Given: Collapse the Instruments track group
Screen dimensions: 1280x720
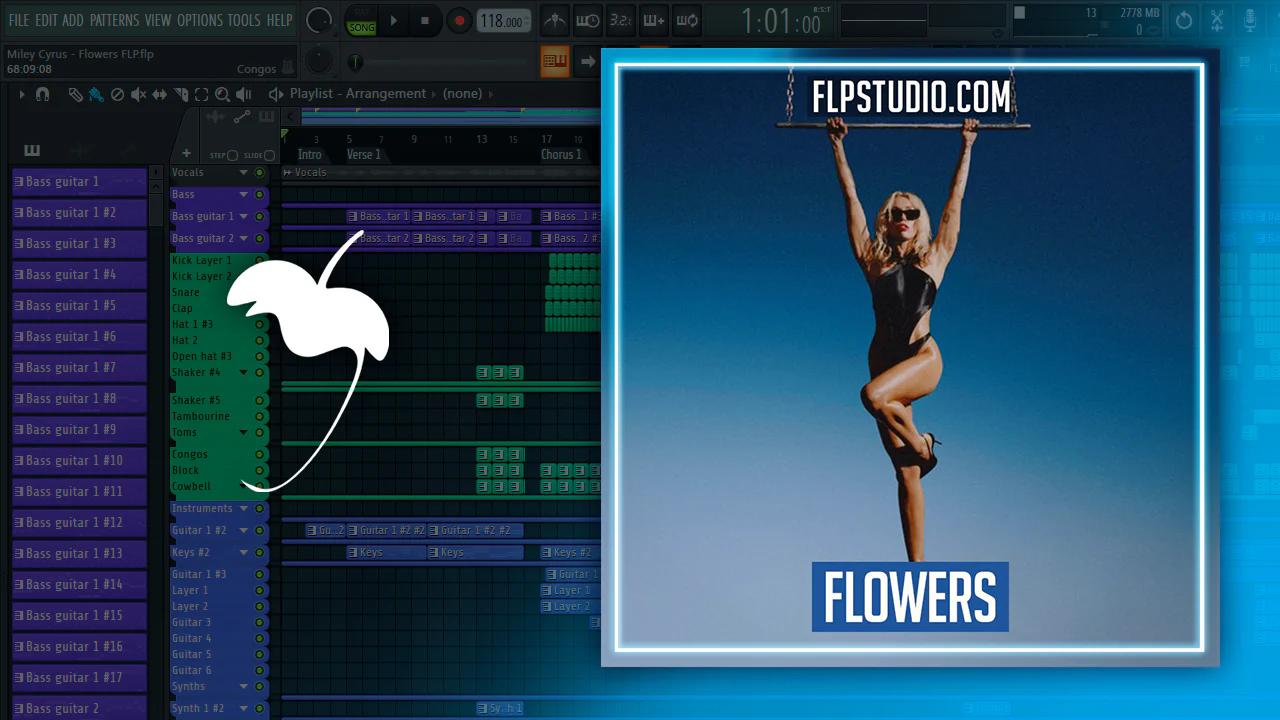Looking at the screenshot, I should 243,508.
